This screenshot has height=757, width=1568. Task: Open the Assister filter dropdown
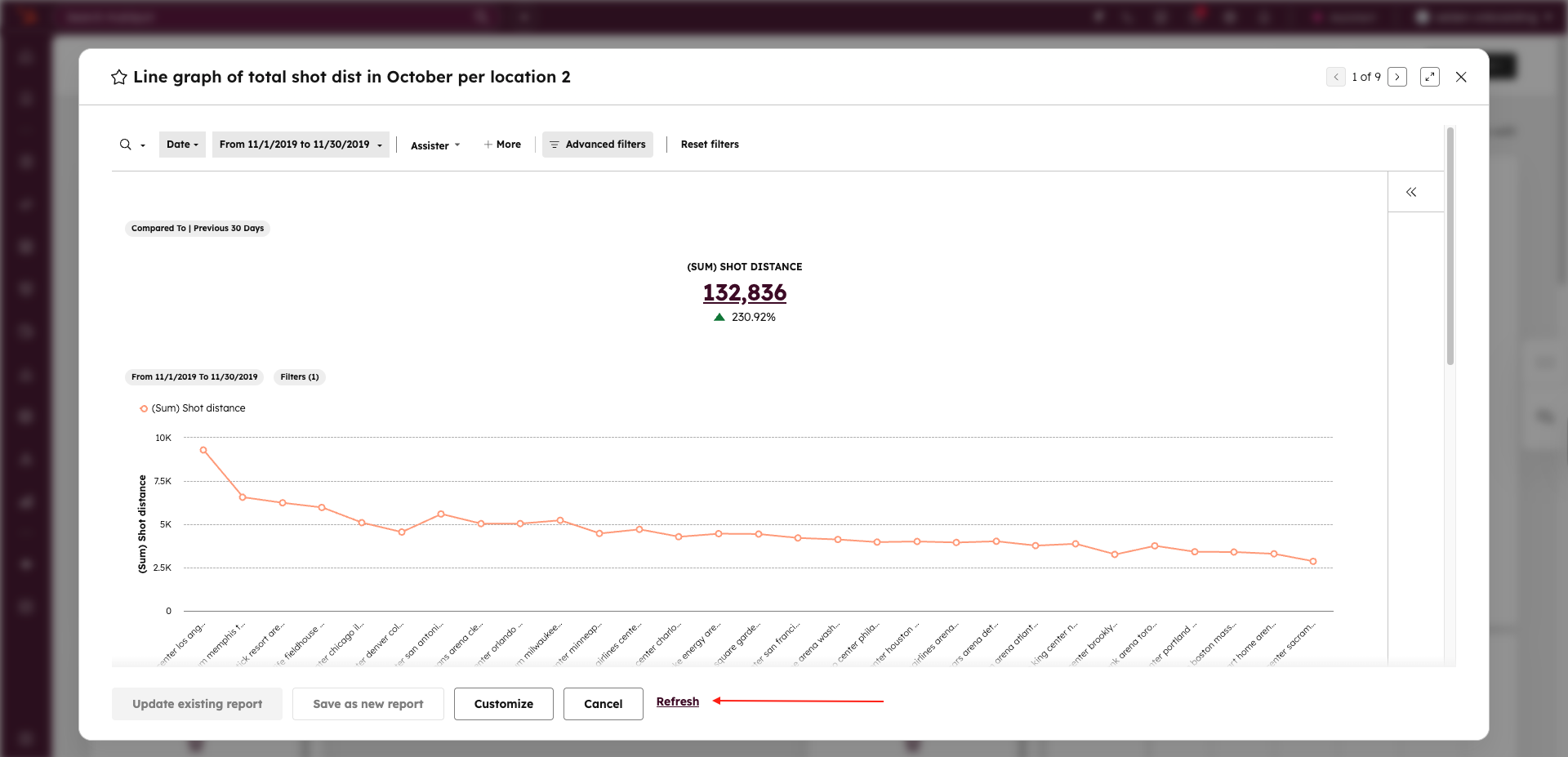click(x=435, y=145)
